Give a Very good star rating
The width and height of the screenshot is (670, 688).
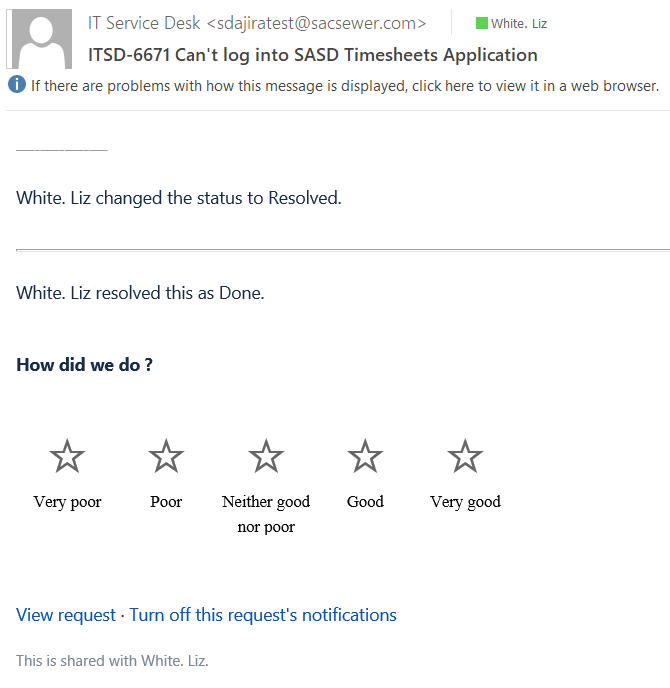[465, 456]
